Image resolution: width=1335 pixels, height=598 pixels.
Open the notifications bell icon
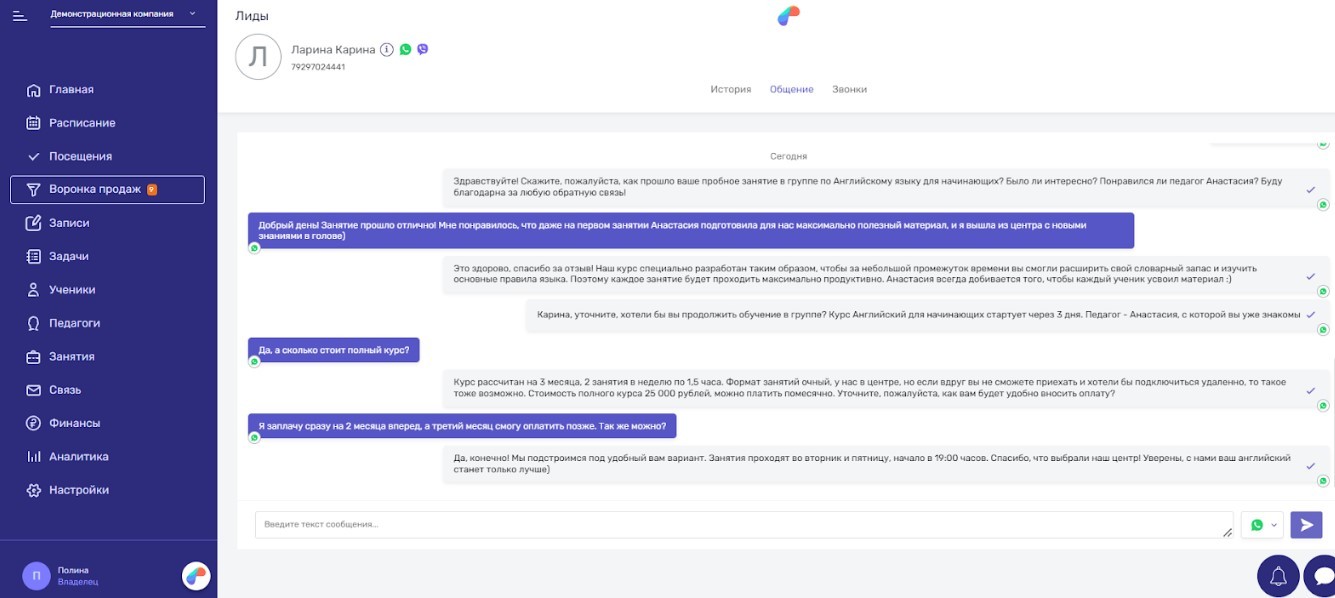point(1278,576)
